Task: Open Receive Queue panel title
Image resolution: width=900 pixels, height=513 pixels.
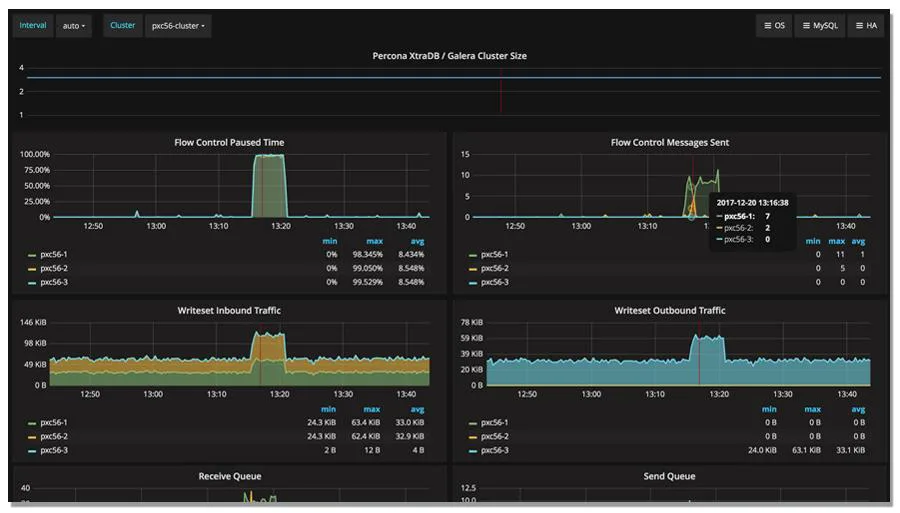Action: tap(230, 476)
